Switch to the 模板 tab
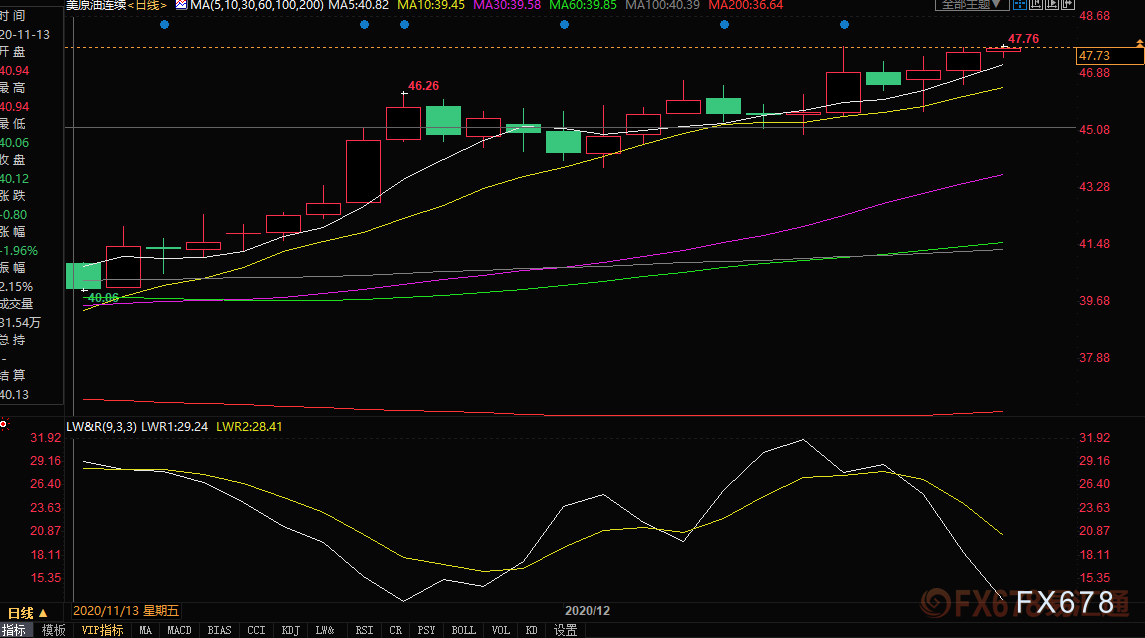The image size is (1145, 638). pyautogui.click(x=53, y=630)
